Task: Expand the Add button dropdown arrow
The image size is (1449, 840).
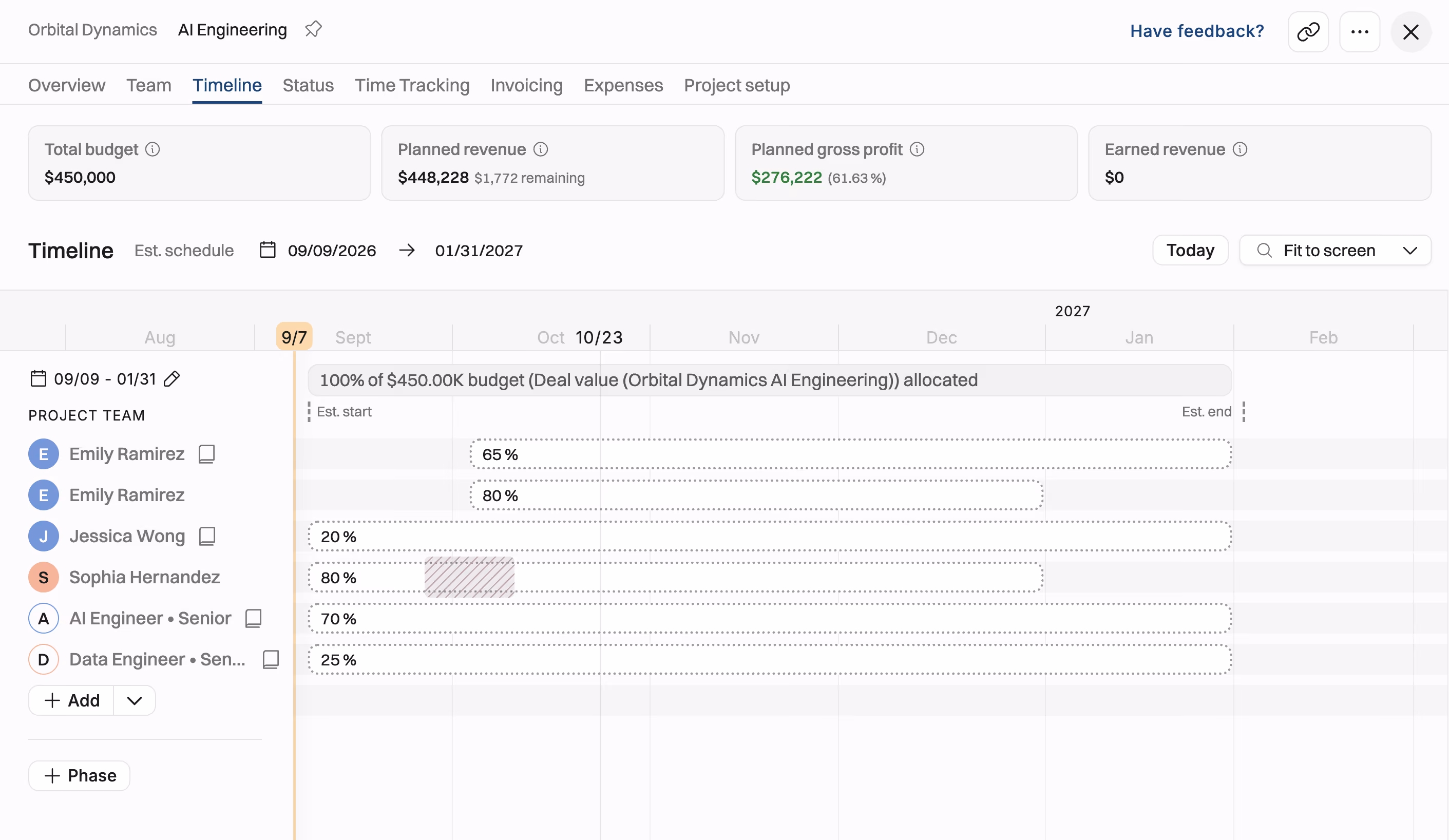Action: point(135,700)
